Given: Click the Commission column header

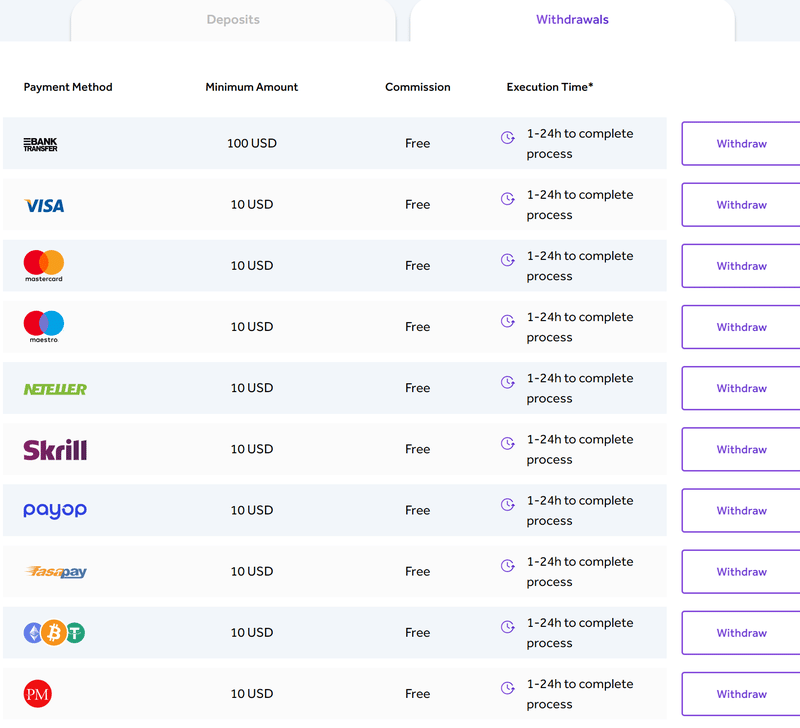Looking at the screenshot, I should (x=418, y=87).
